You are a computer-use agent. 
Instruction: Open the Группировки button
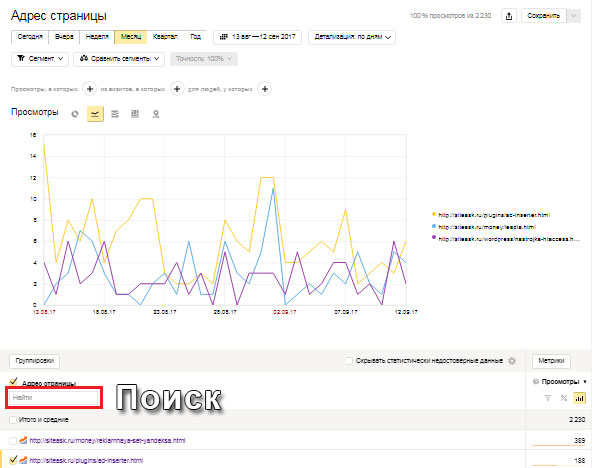coord(34,361)
